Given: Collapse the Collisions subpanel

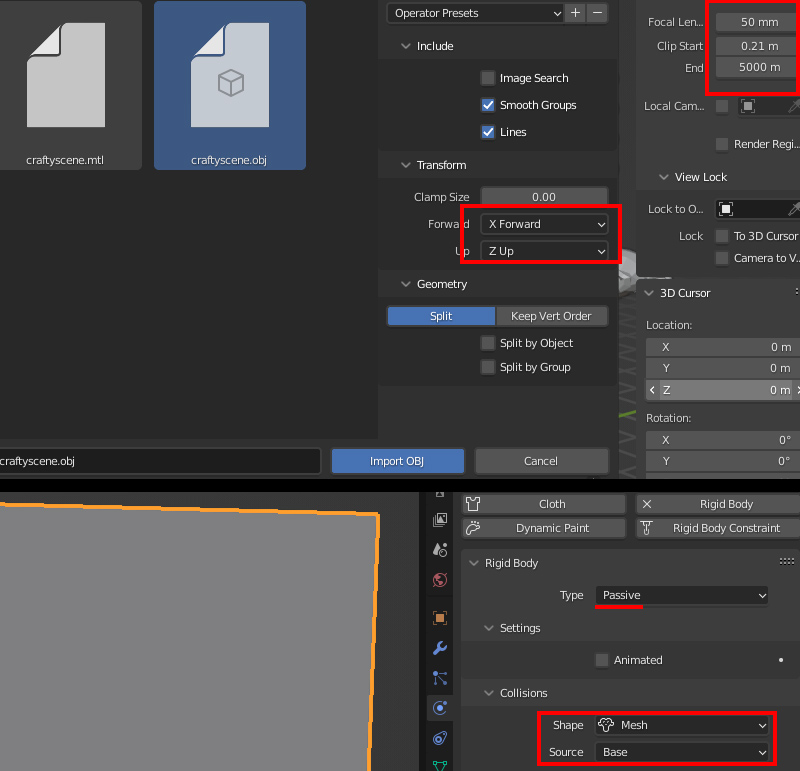Looking at the screenshot, I should pos(489,693).
